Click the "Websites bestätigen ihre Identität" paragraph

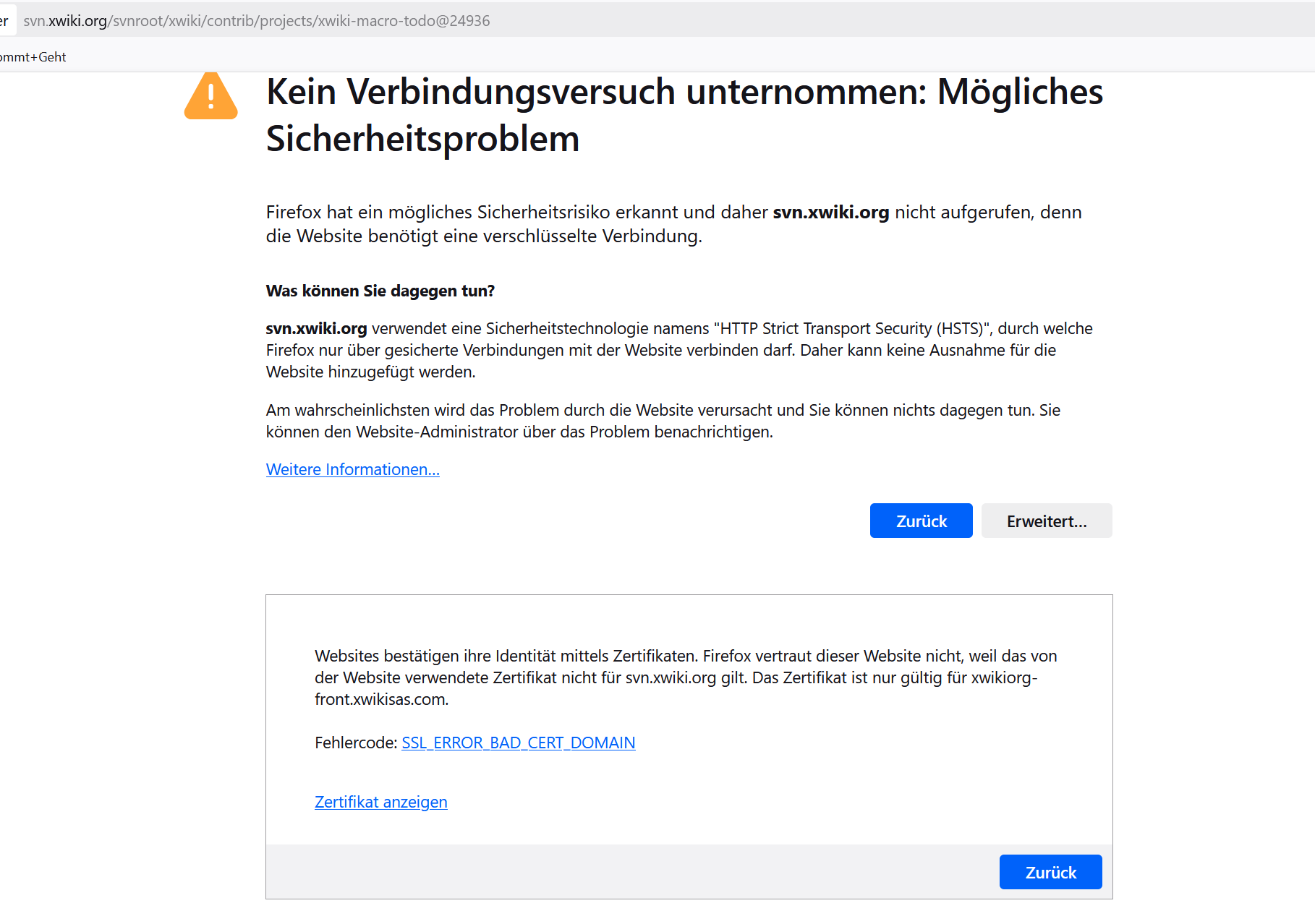click(685, 677)
